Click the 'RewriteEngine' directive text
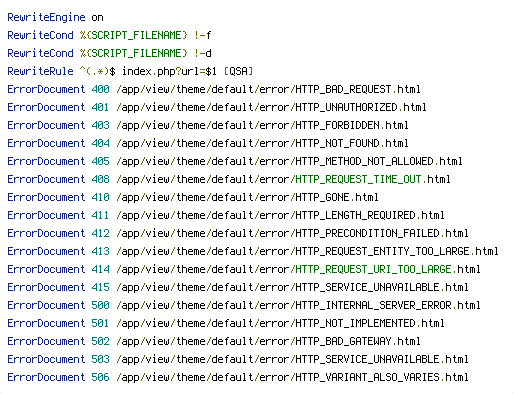Image resolution: width=514 pixels, height=394 pixels. pos(46,17)
